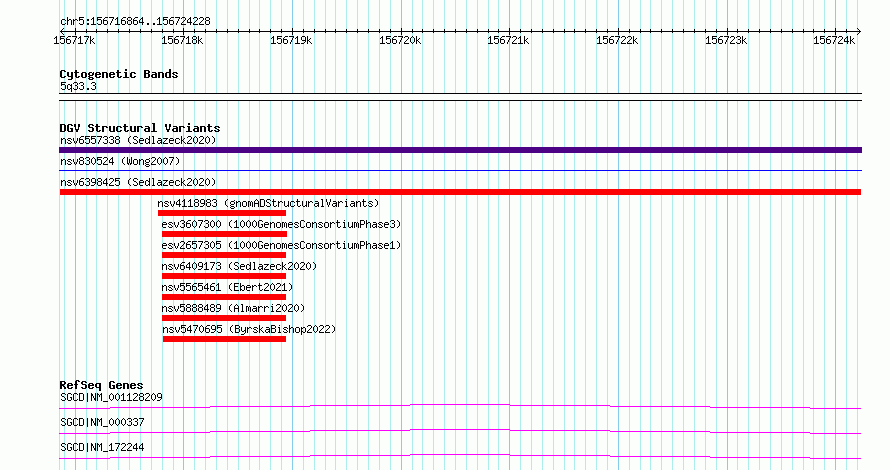Click nsv4118983 (gnomADStructuralVariants) label
The width and height of the screenshot is (890, 470).
pos(268,203)
